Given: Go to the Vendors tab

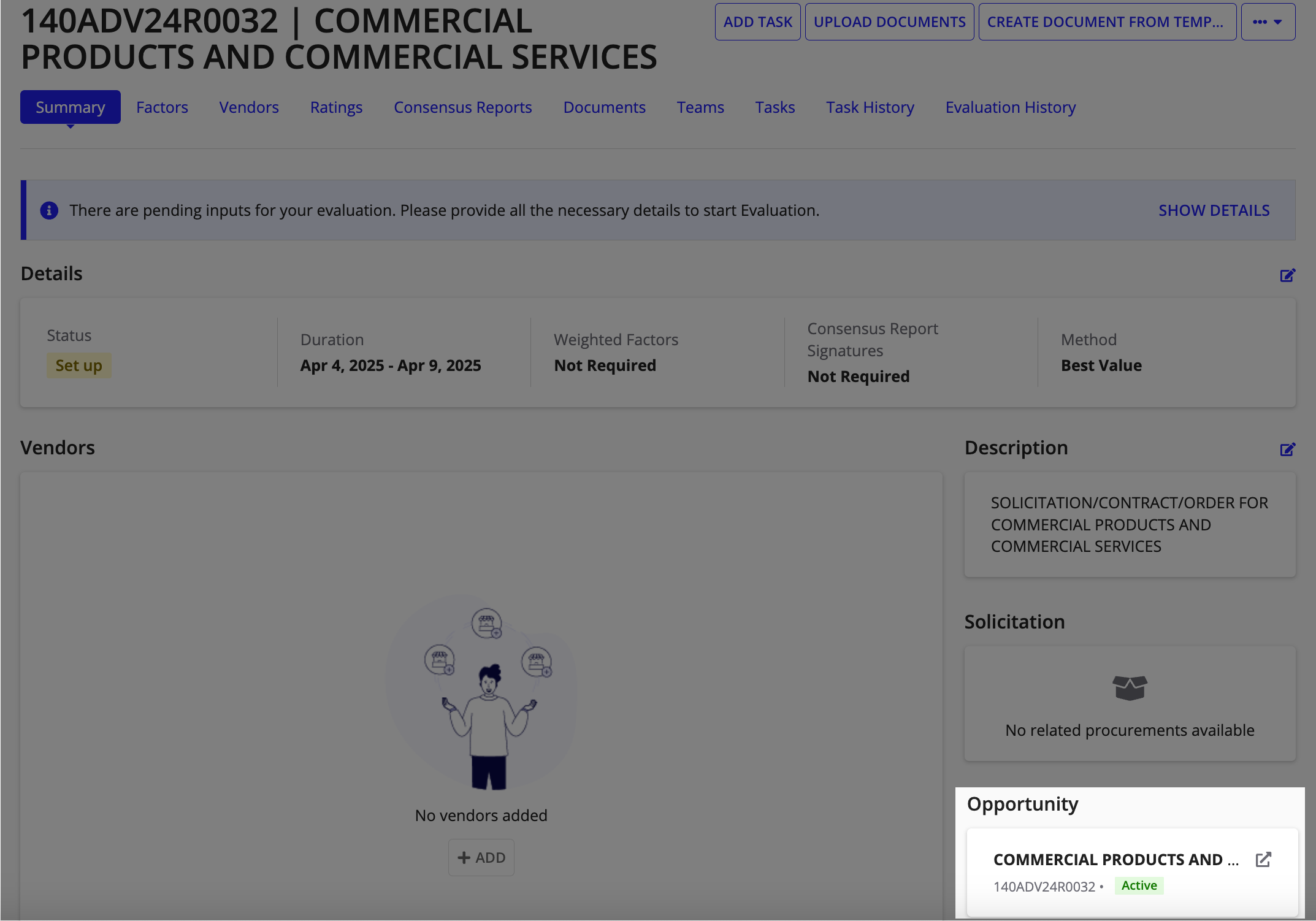Looking at the screenshot, I should pos(249,107).
